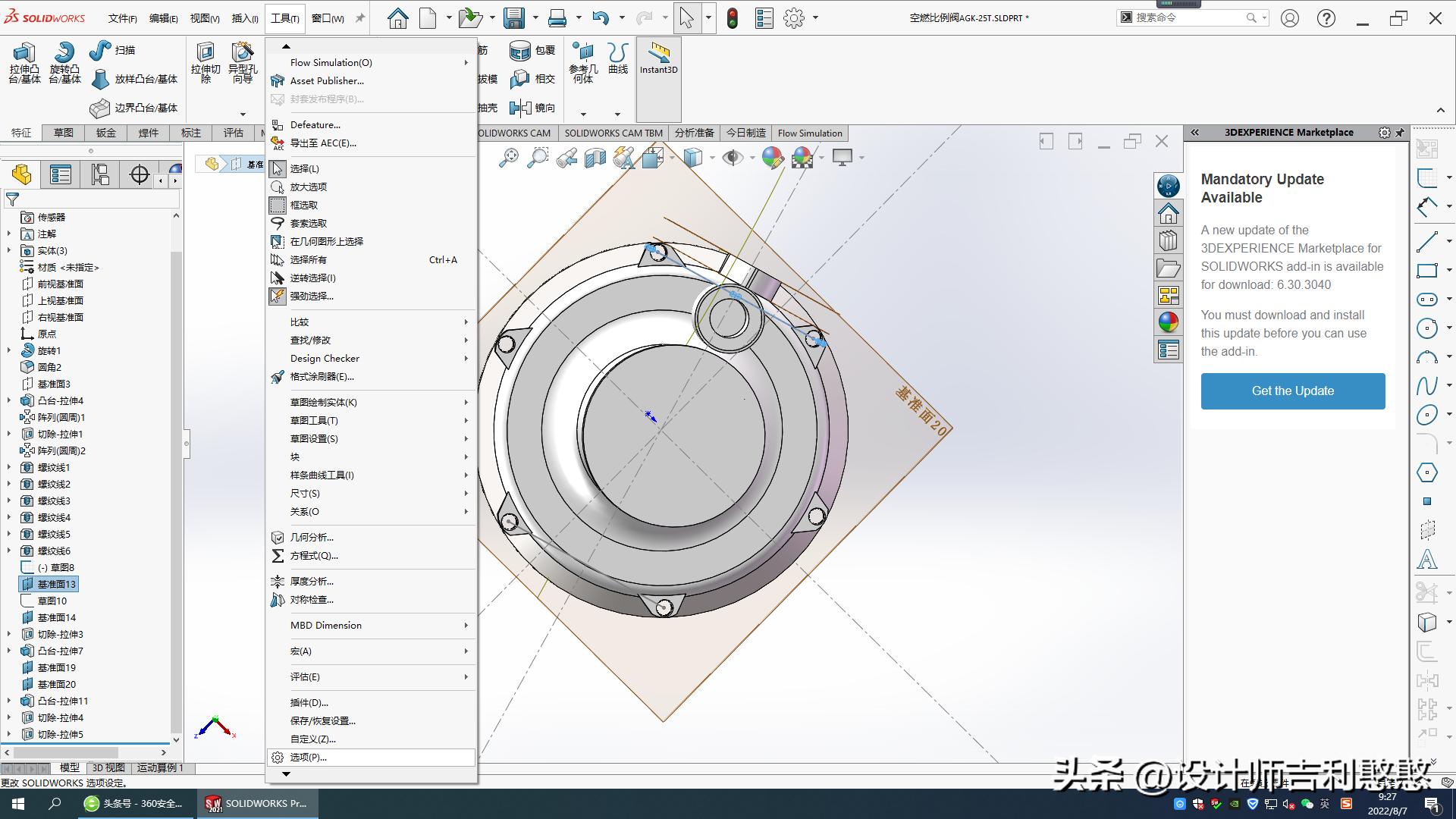
Task: Select the 旋转凸台/基体 tool
Action: [x=64, y=64]
